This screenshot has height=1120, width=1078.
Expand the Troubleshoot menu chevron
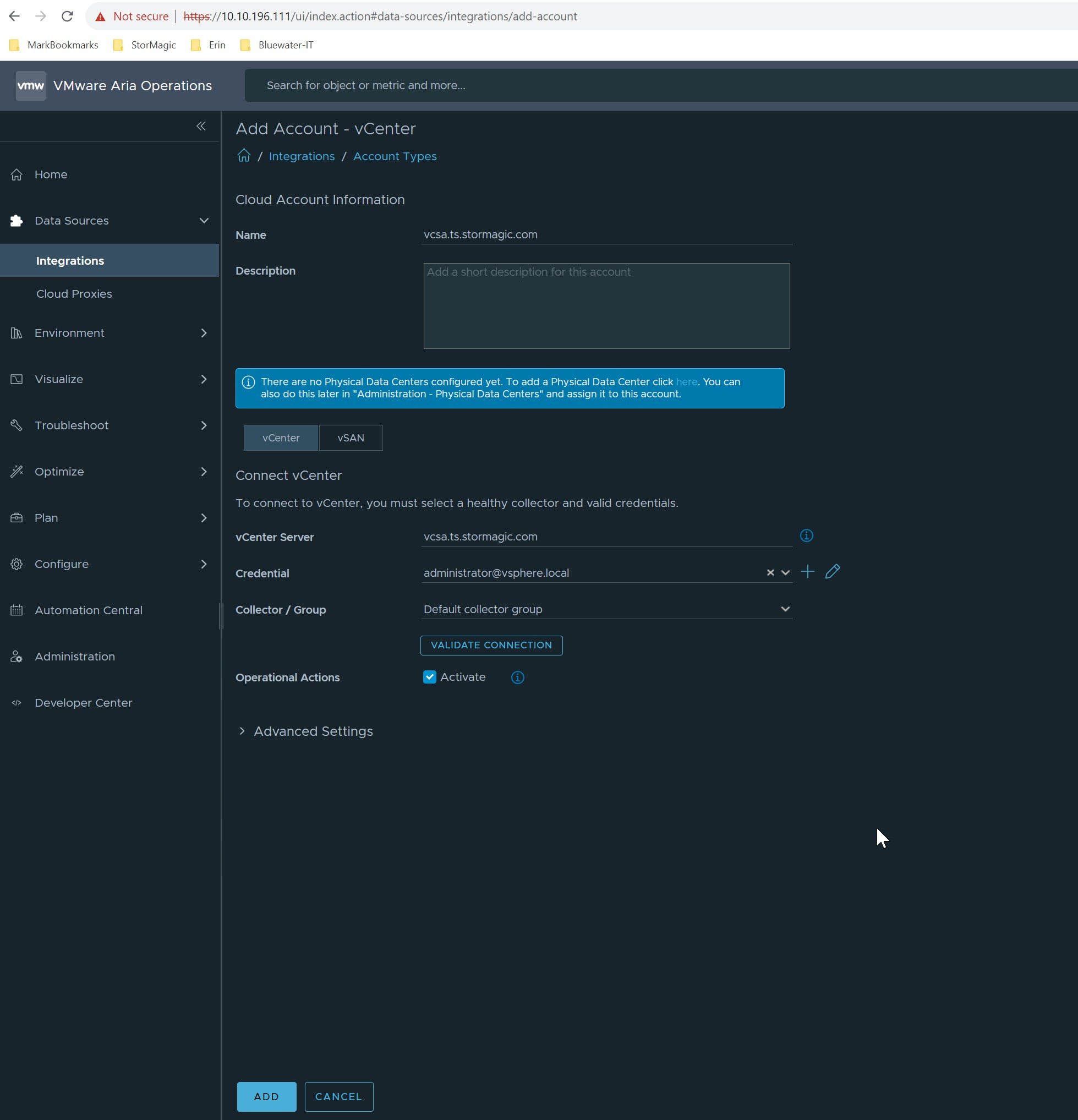(x=204, y=425)
